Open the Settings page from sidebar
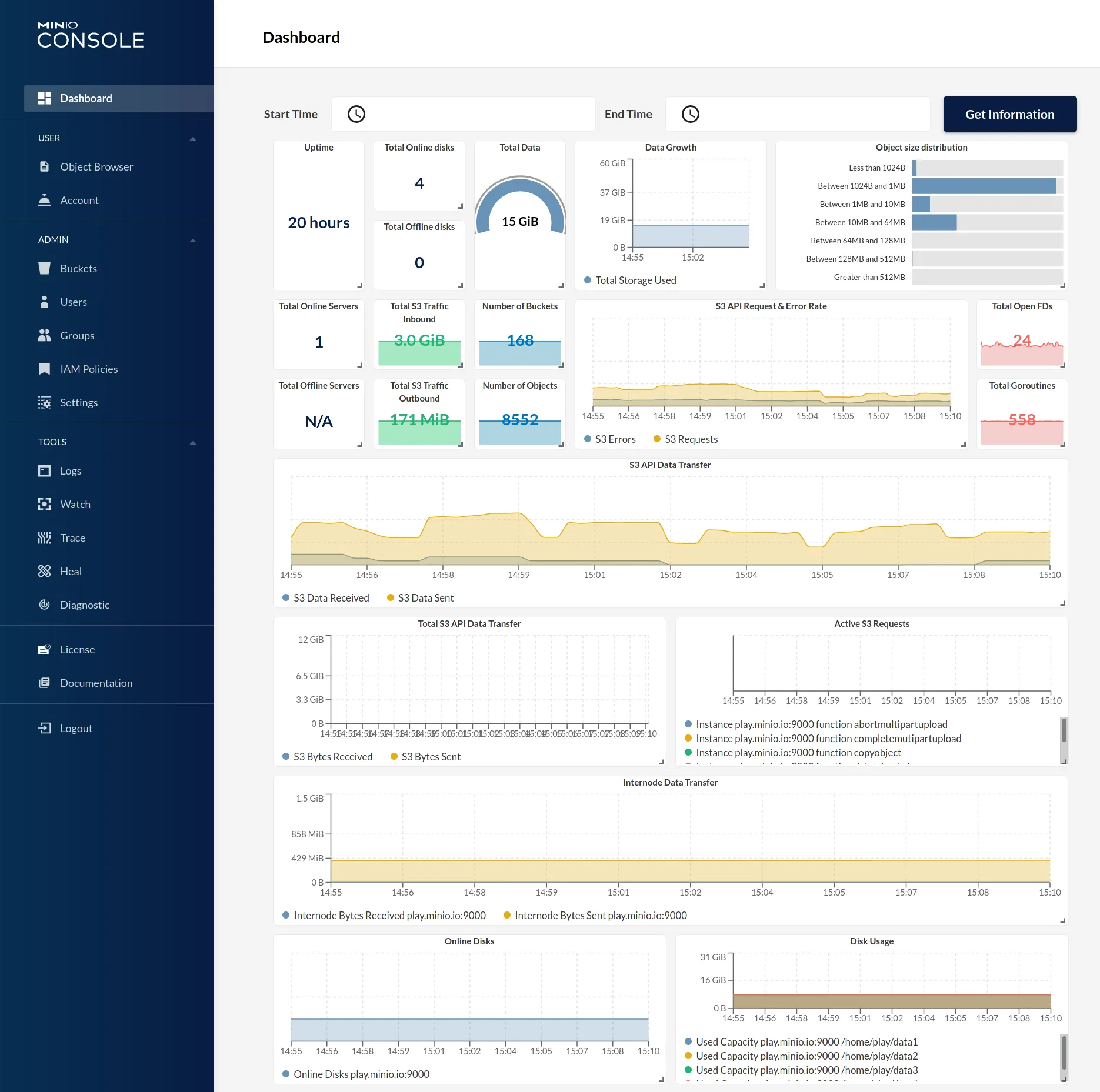This screenshot has height=1092, width=1100. 79,402
